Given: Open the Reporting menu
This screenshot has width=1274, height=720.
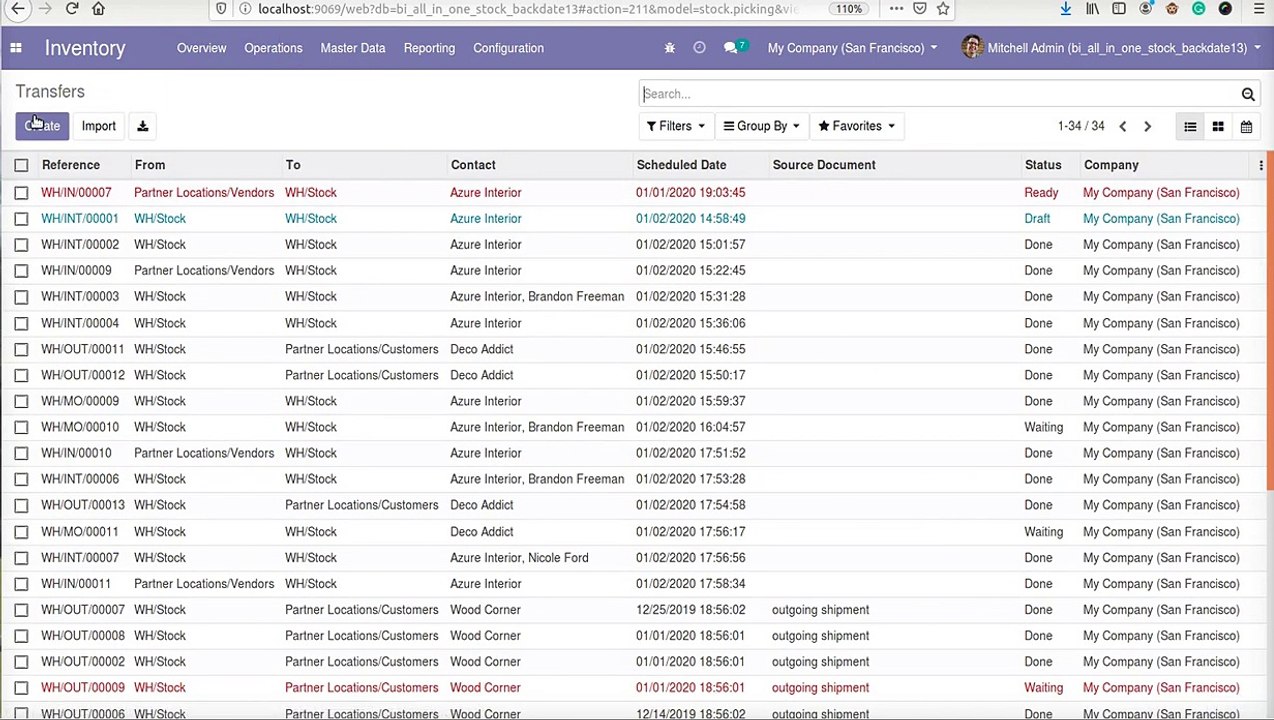Looking at the screenshot, I should [x=429, y=48].
